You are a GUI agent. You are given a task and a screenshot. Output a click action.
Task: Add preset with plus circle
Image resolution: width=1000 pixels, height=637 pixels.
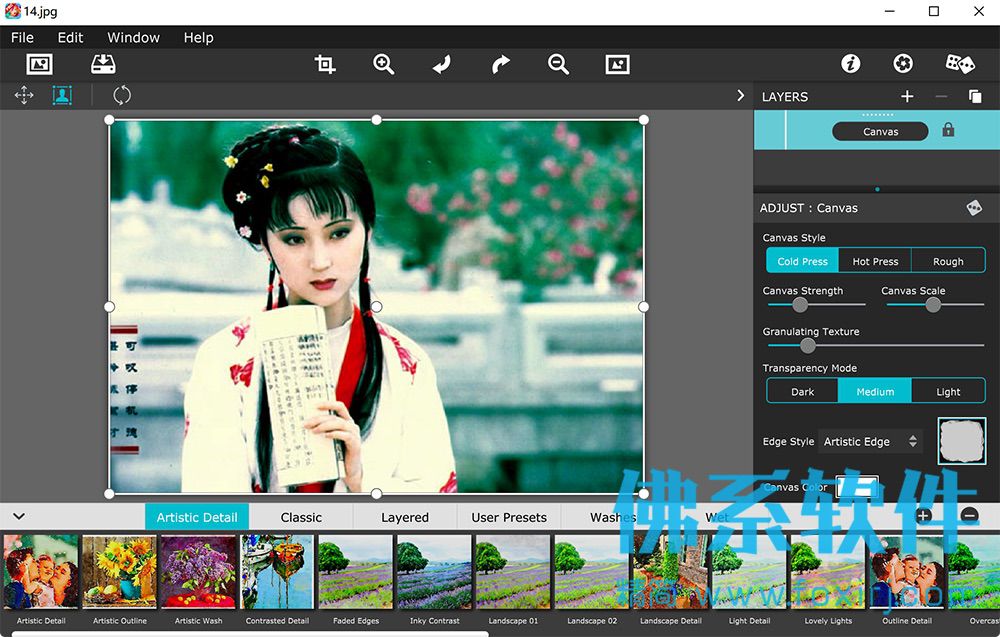(923, 516)
